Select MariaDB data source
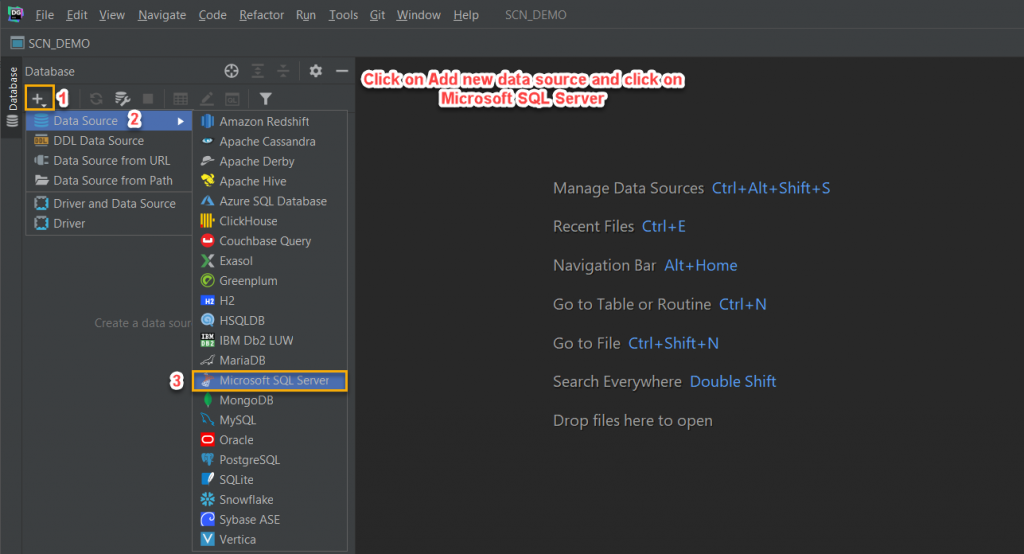1024x554 pixels. [x=270, y=361]
